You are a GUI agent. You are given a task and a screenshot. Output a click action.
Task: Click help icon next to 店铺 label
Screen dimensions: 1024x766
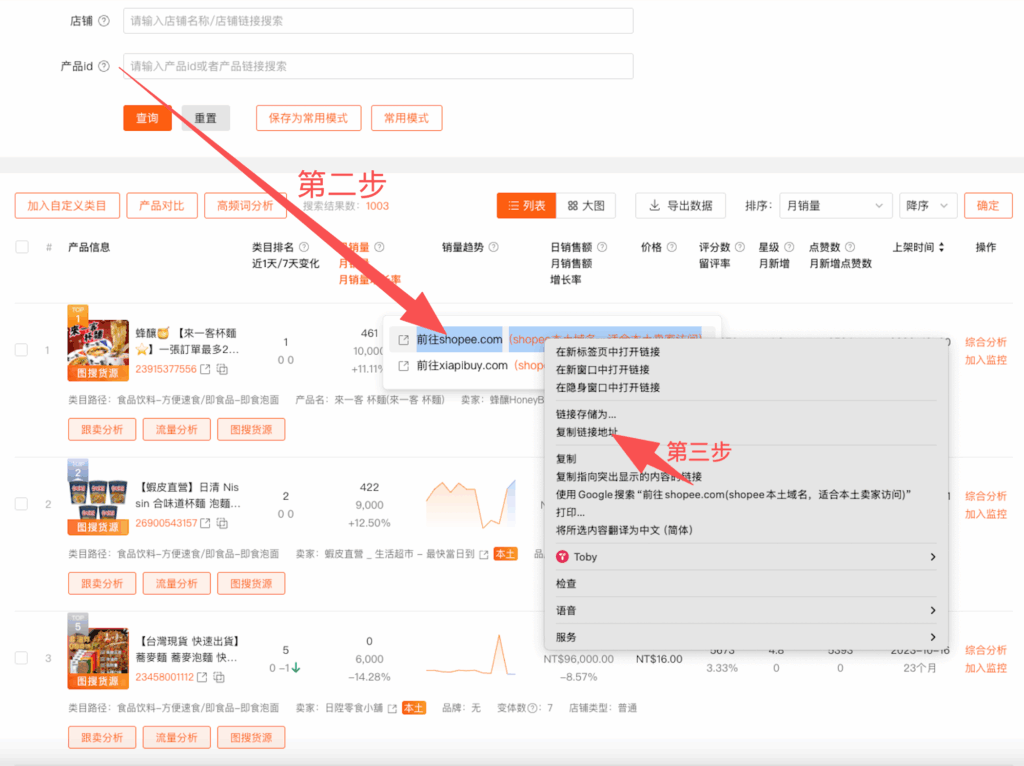(x=104, y=21)
